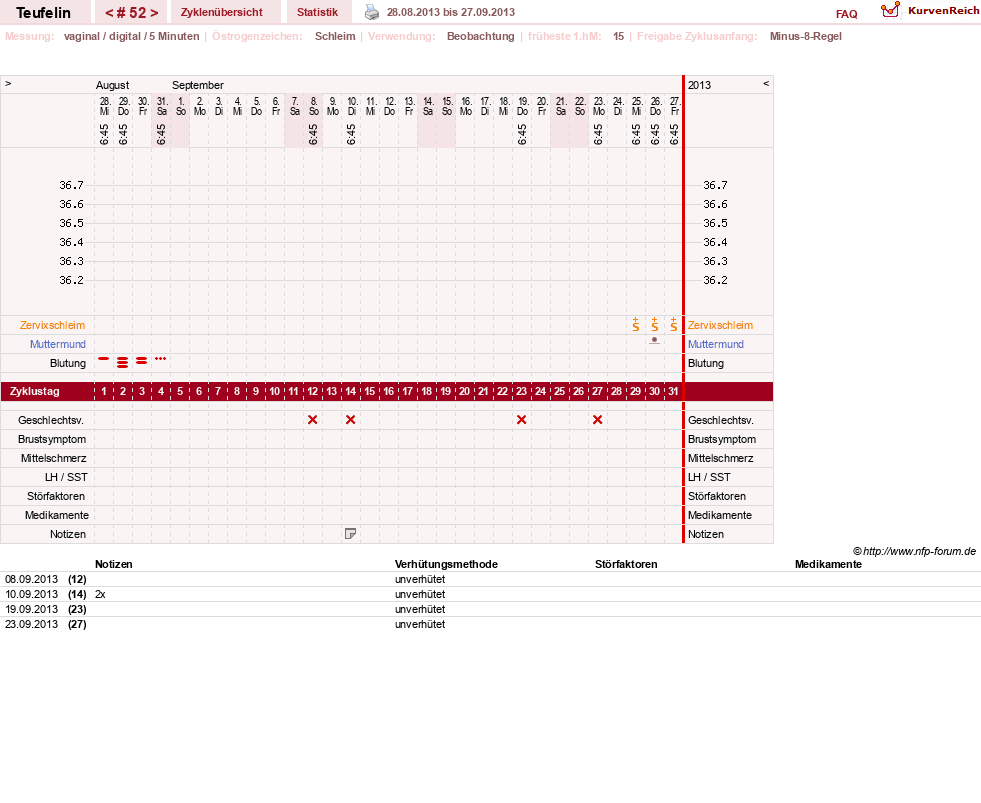Navigate cycles via the < # 52 > selector

click(131, 13)
